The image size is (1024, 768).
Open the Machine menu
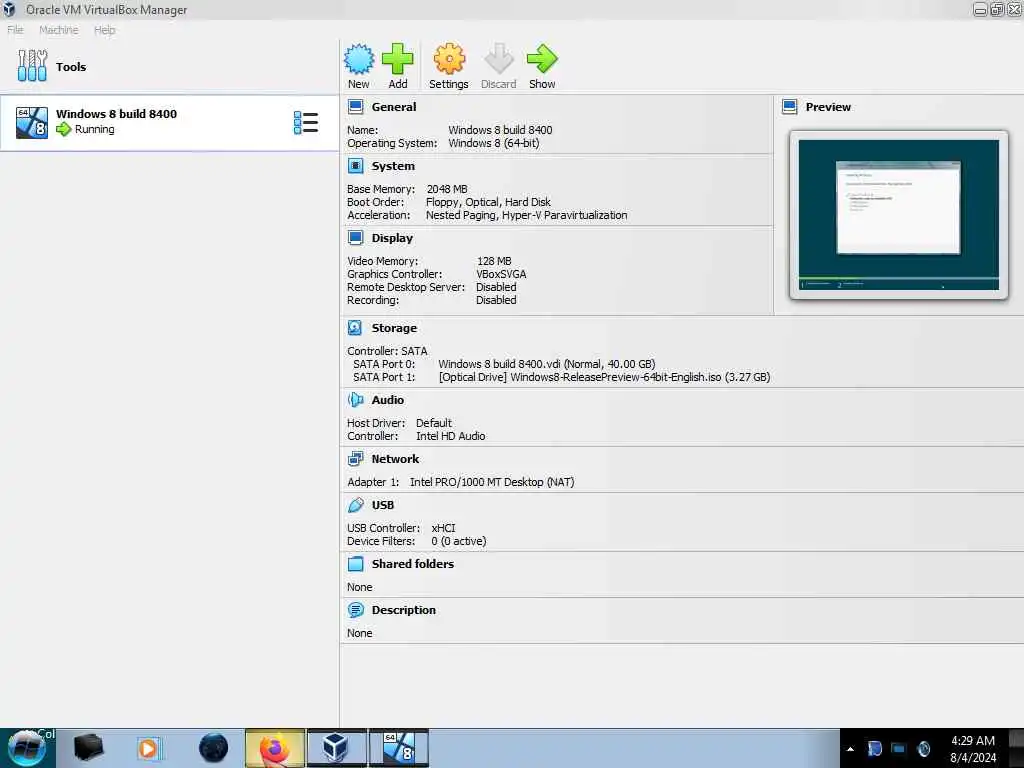59,29
